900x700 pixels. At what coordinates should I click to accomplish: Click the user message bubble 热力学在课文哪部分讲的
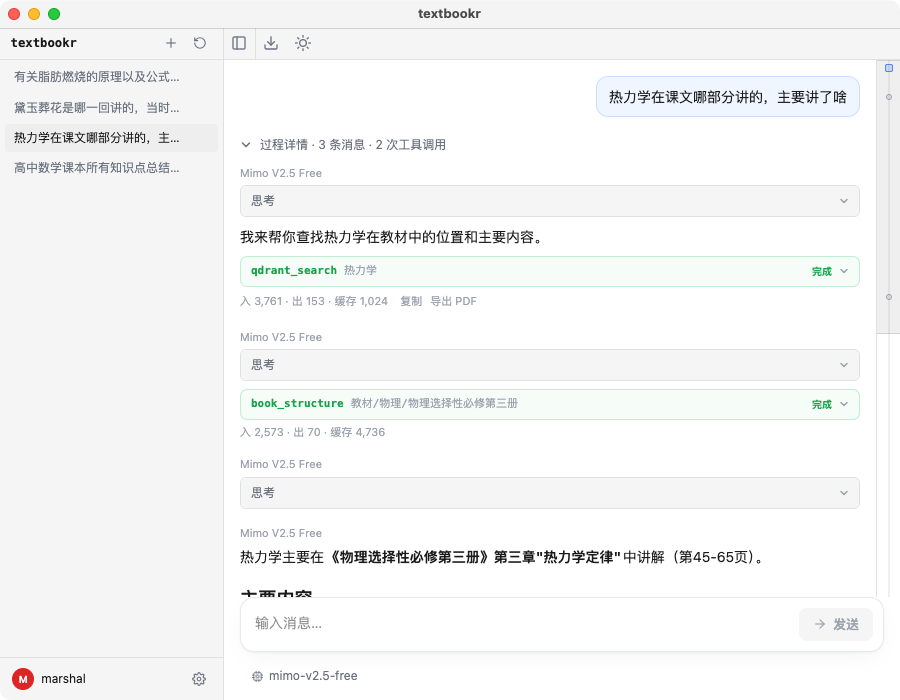click(x=727, y=97)
